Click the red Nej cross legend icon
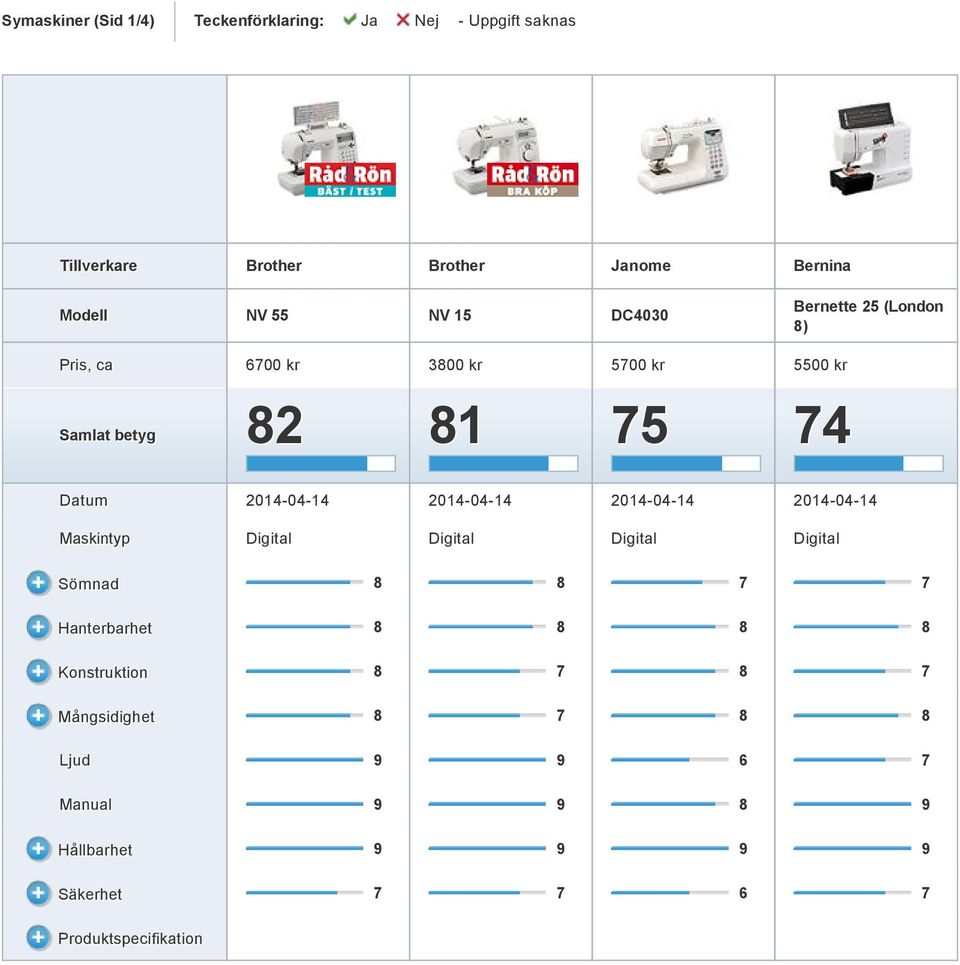960x965 pixels. coord(403,20)
